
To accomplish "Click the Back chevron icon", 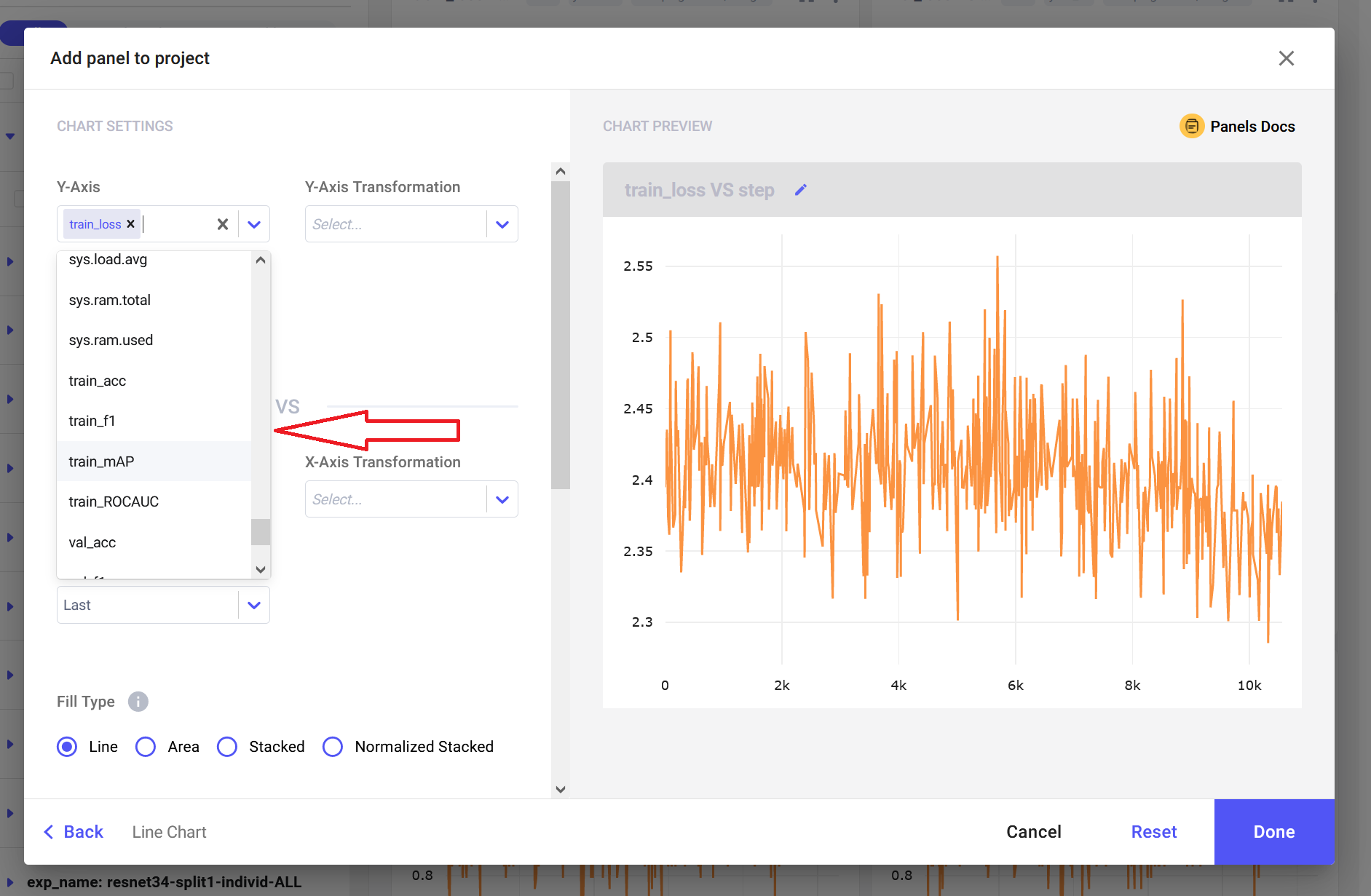I will pos(49,832).
